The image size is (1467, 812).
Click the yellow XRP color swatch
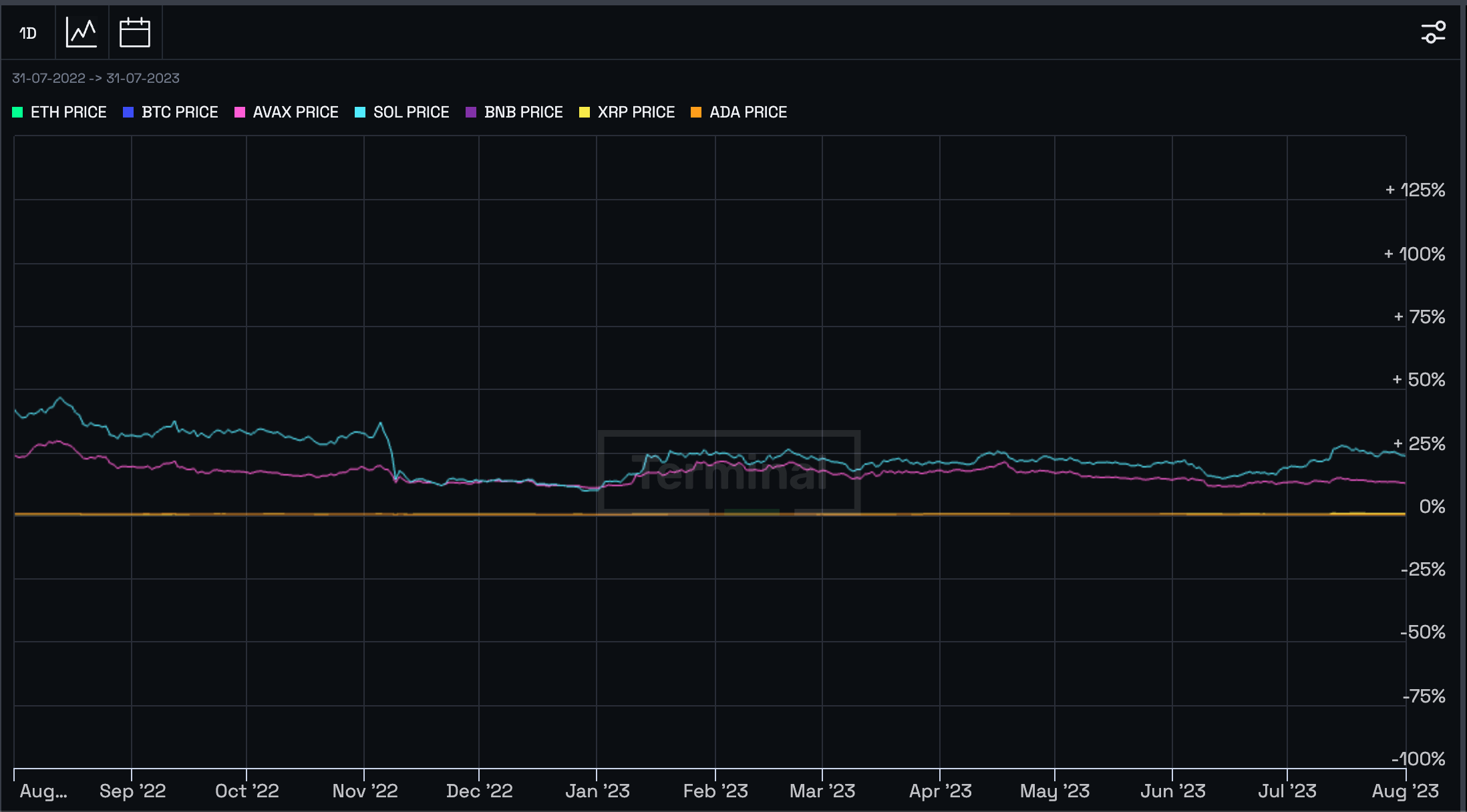tap(585, 112)
